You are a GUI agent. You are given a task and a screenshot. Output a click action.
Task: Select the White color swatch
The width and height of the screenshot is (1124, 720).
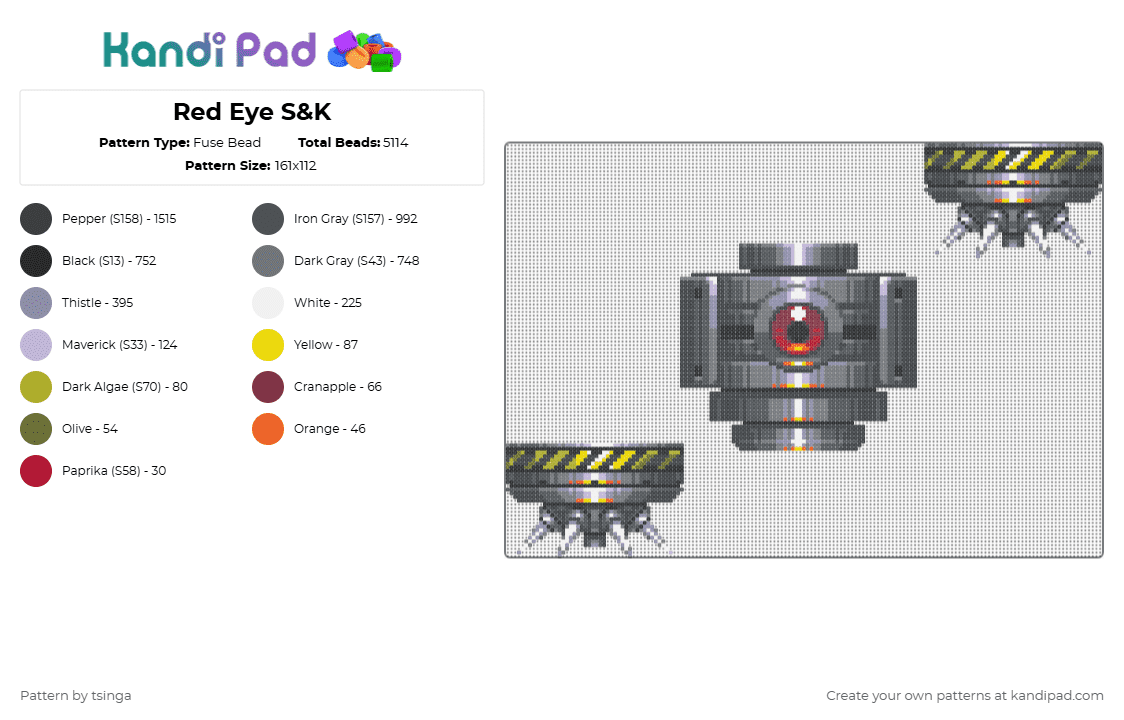(268, 303)
